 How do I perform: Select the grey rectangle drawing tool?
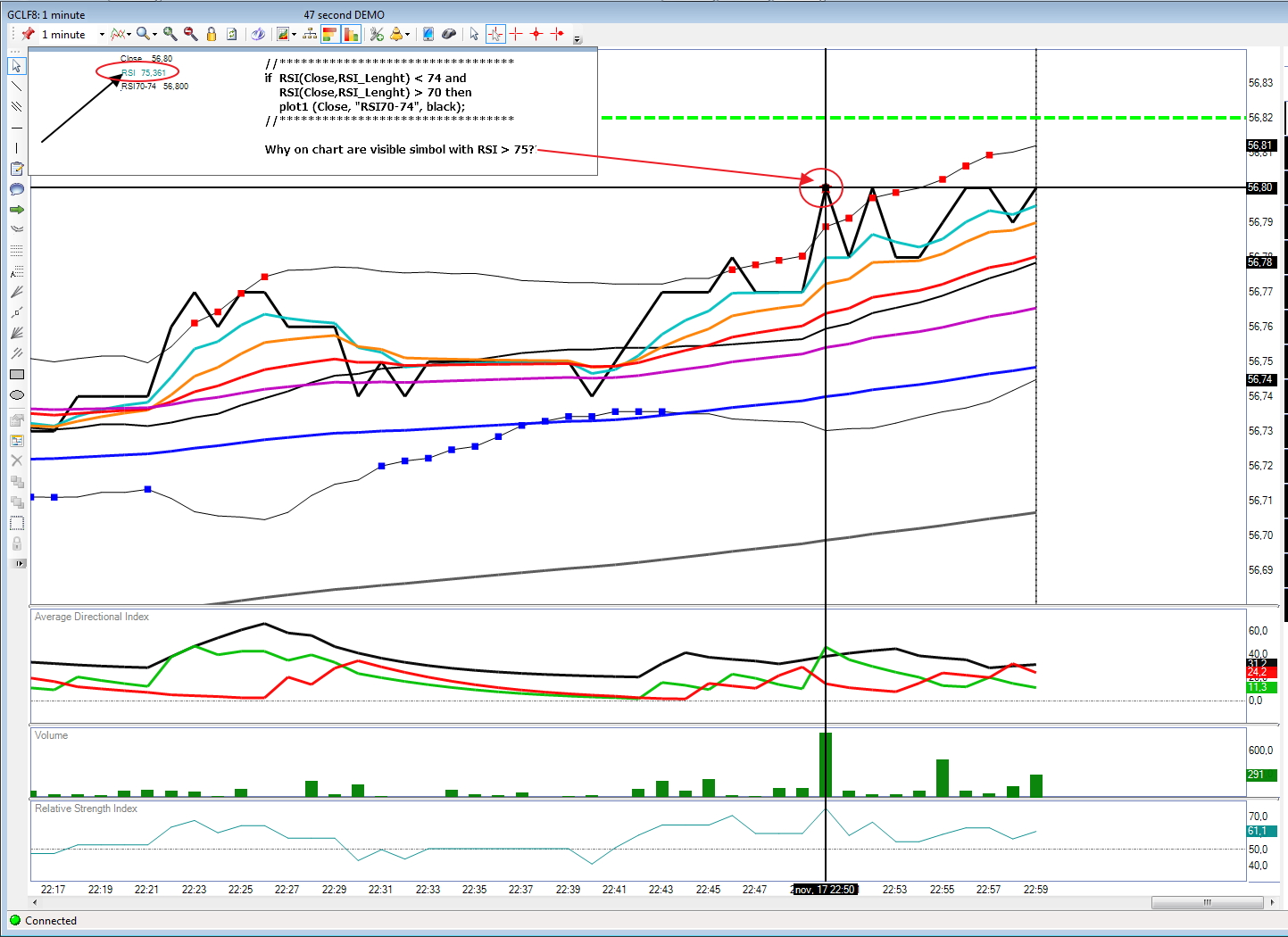pos(16,375)
